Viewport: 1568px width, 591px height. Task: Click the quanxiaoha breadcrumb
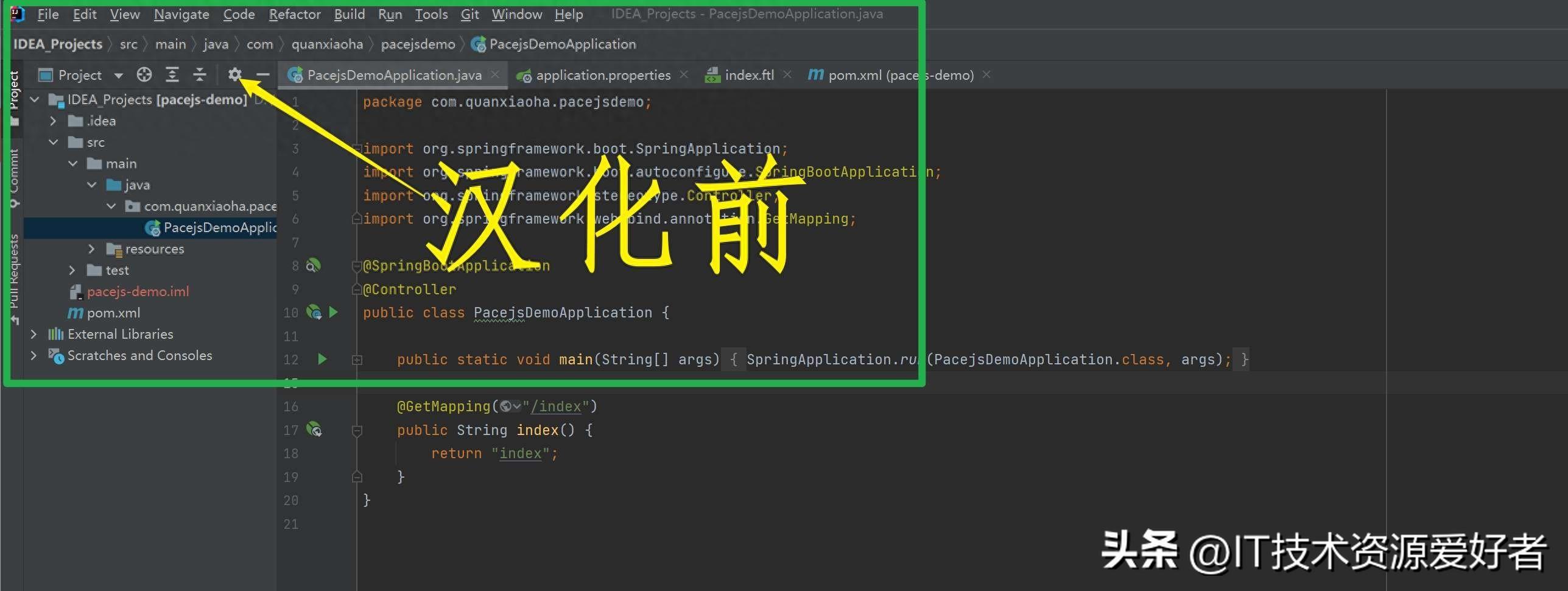pyautogui.click(x=327, y=44)
